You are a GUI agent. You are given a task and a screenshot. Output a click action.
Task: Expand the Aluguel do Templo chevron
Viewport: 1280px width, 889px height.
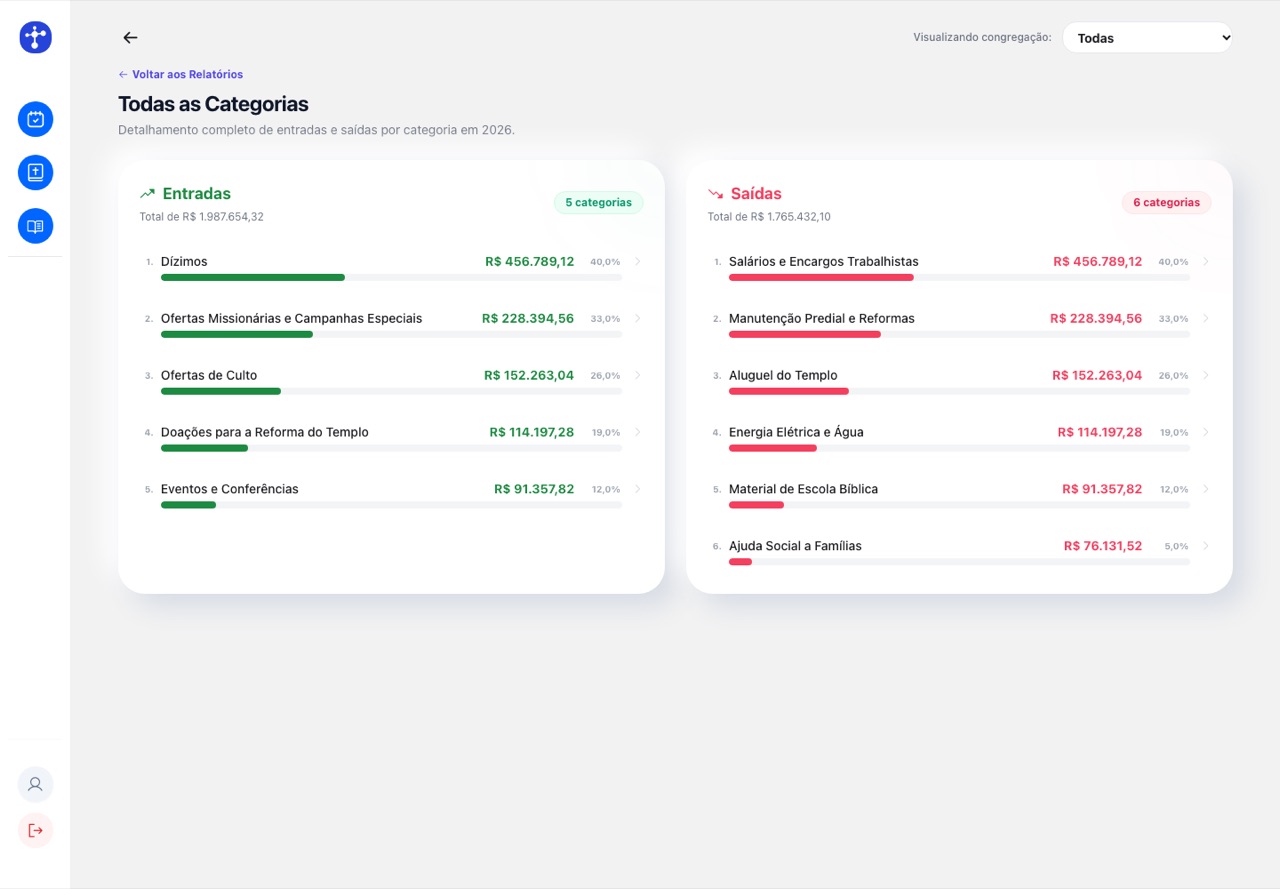(x=1206, y=376)
